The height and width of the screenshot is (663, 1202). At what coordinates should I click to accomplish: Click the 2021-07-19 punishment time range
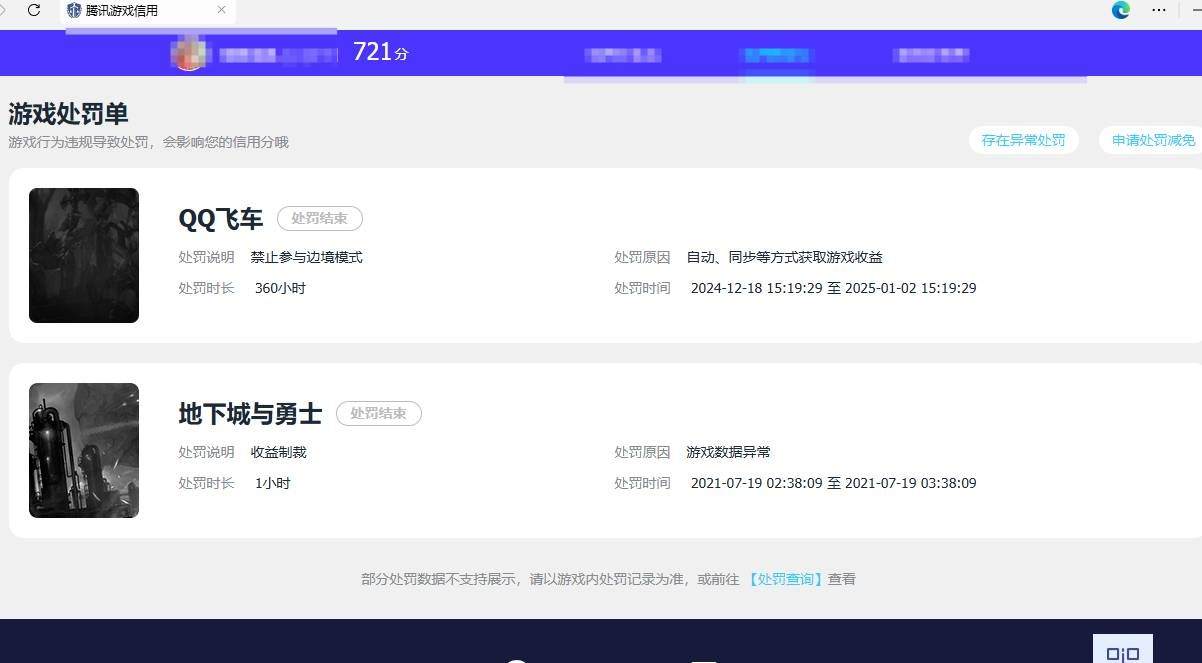834,483
